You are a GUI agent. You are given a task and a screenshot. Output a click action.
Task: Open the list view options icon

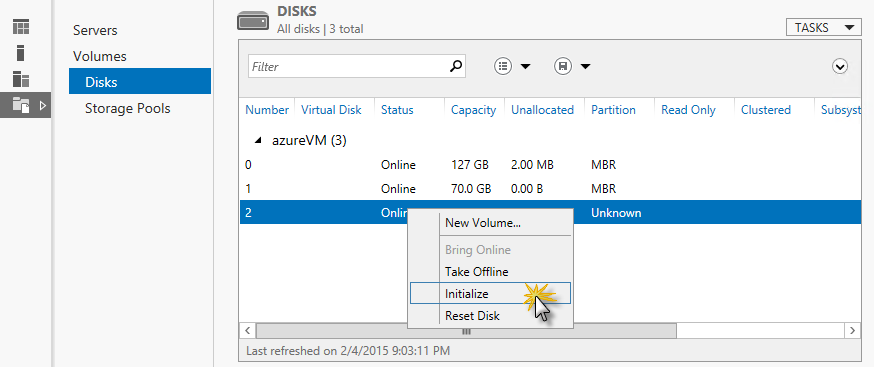click(503, 66)
